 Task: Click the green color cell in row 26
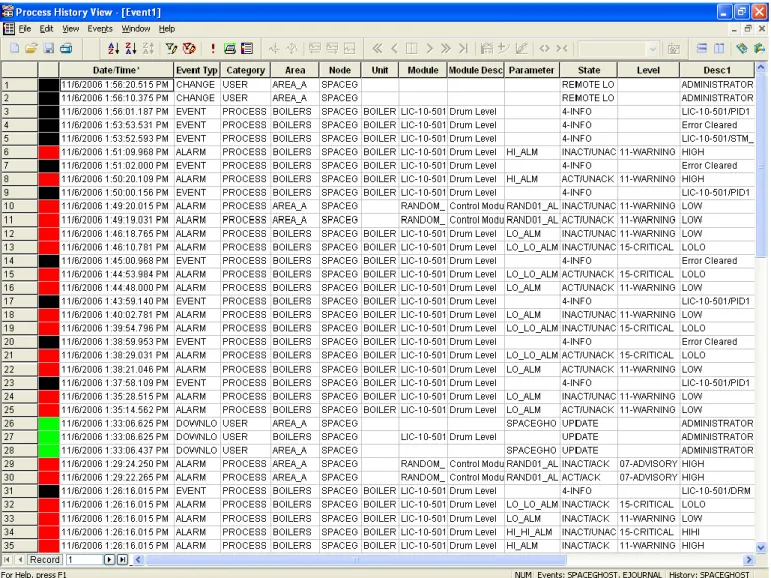pos(49,423)
